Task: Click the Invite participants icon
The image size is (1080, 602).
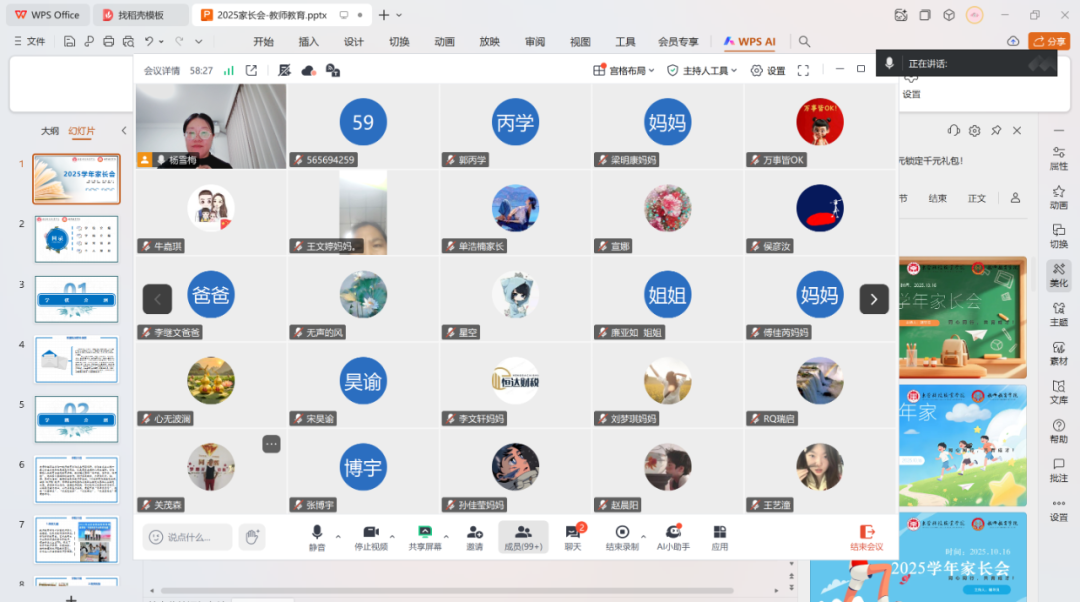Action: pos(474,537)
